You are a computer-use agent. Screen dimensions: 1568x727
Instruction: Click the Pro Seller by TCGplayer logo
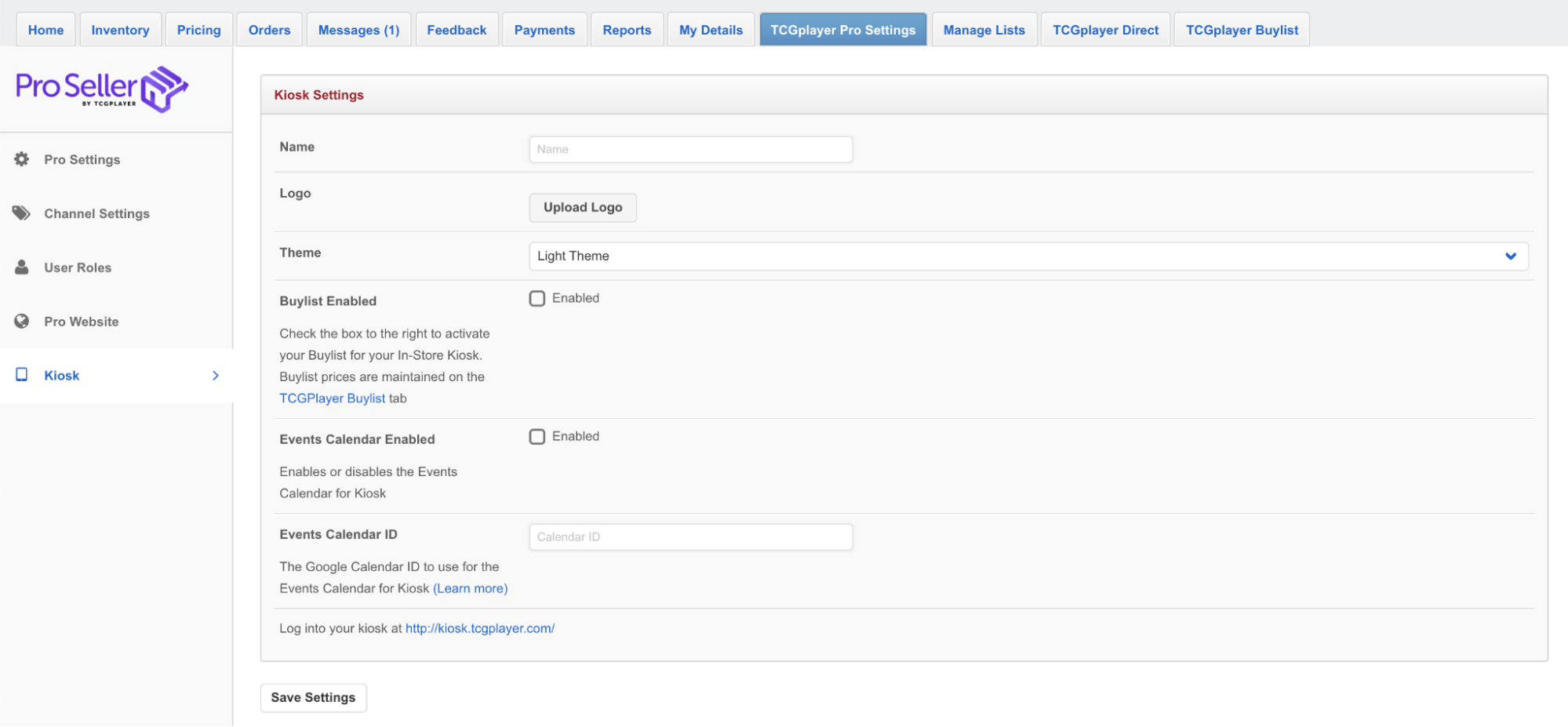tap(100, 89)
